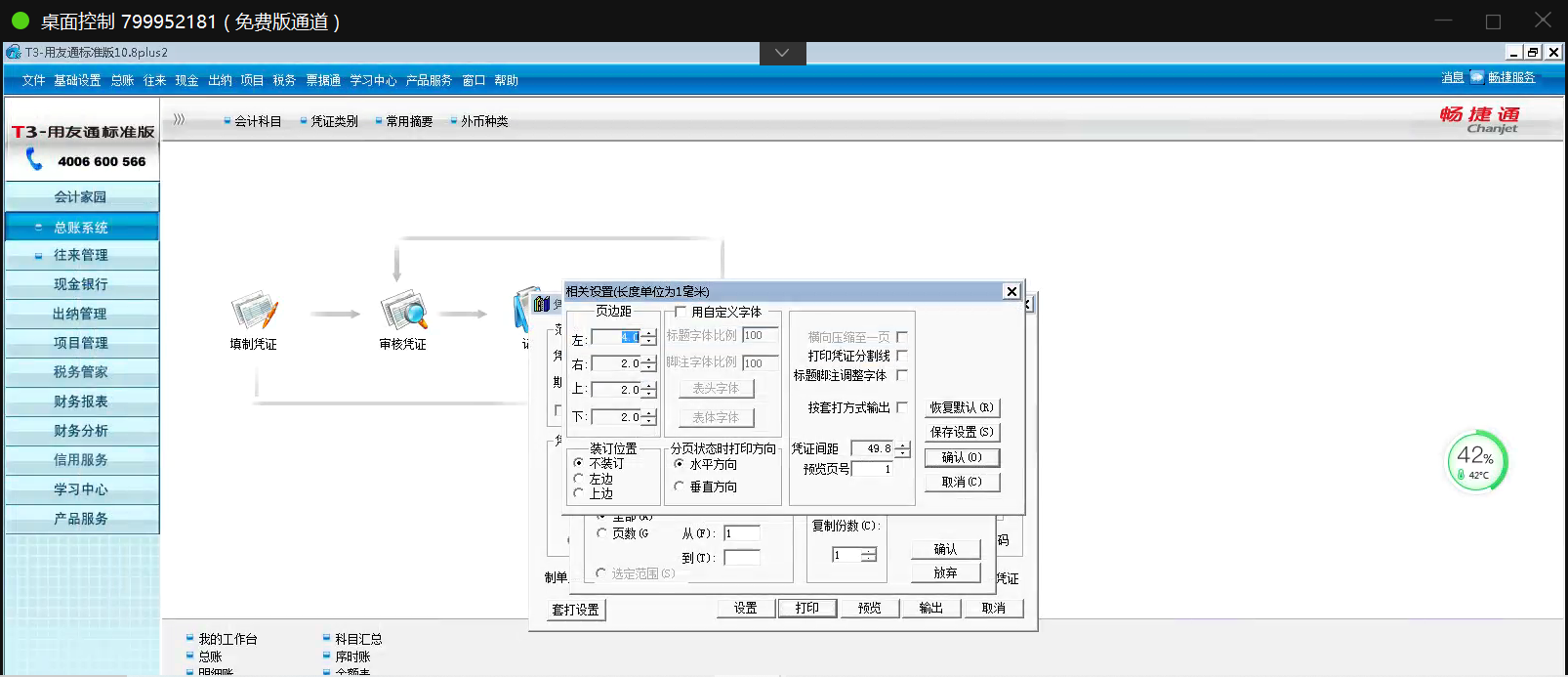Click the 到(T) page number field
This screenshot has width=1568, height=677.
point(741,558)
